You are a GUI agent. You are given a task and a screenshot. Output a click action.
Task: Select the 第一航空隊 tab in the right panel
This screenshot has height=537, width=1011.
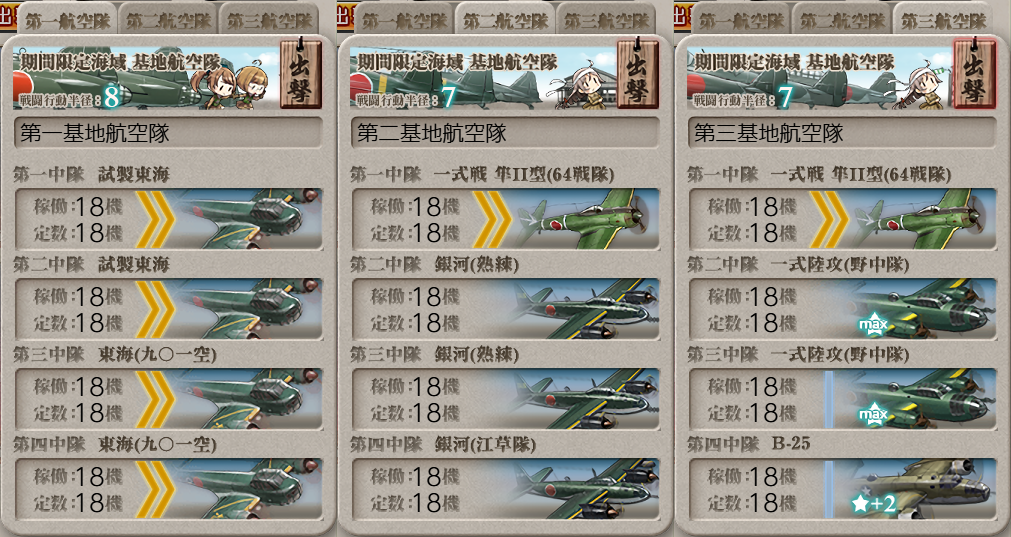pyautogui.click(x=741, y=20)
